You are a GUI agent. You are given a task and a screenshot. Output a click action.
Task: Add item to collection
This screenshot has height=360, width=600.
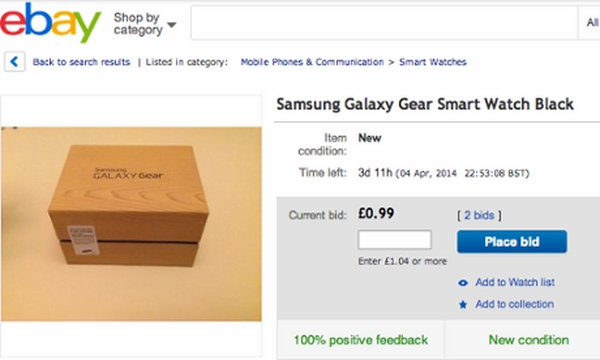point(515,304)
